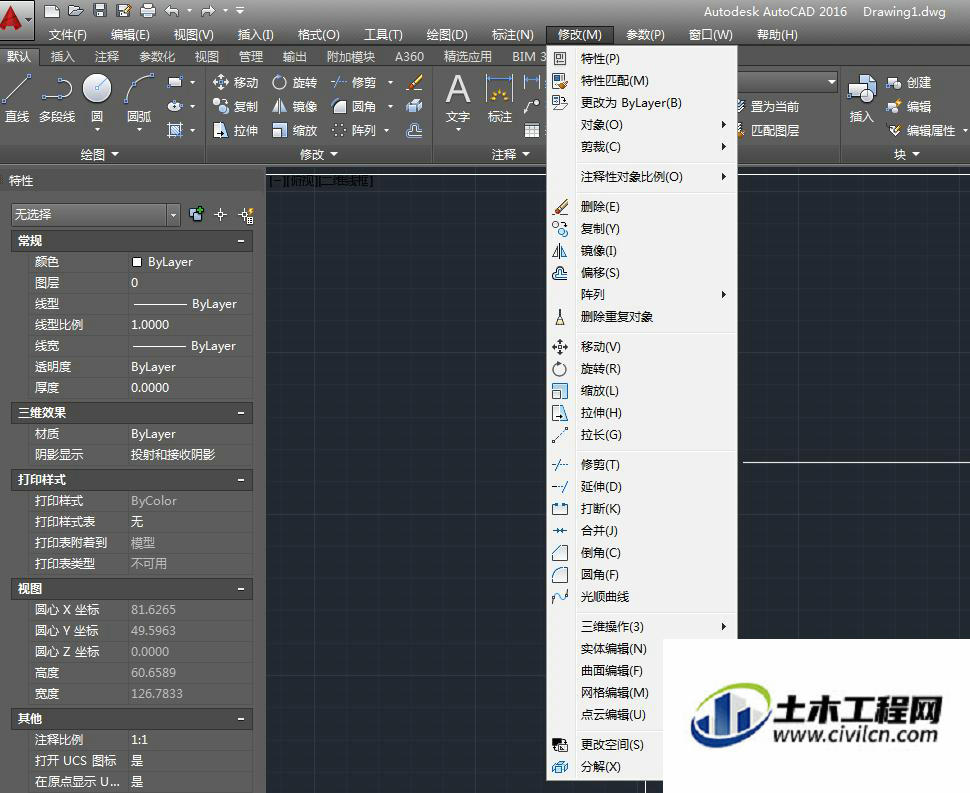Choose 拉长(G) from Modify menu
Screen dimensions: 970x793
tap(642, 435)
